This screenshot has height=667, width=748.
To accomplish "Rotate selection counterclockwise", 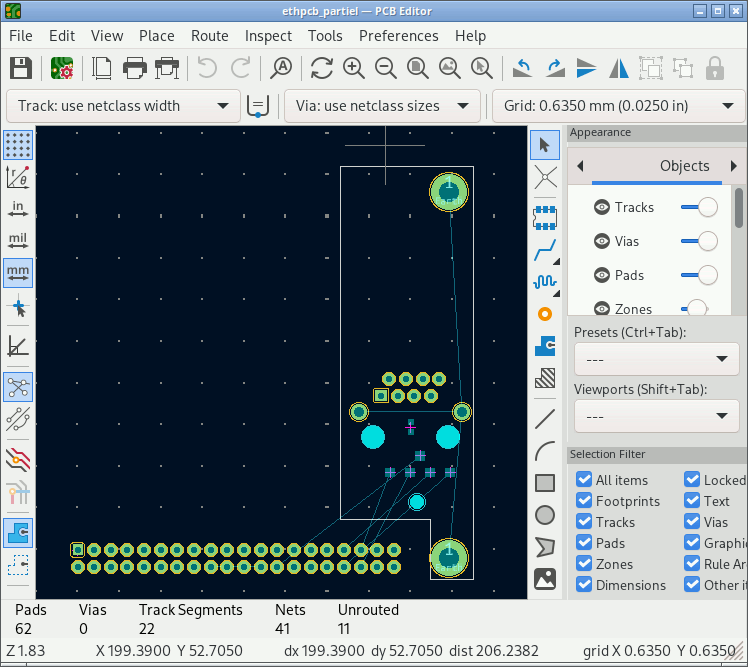I will coord(522,68).
